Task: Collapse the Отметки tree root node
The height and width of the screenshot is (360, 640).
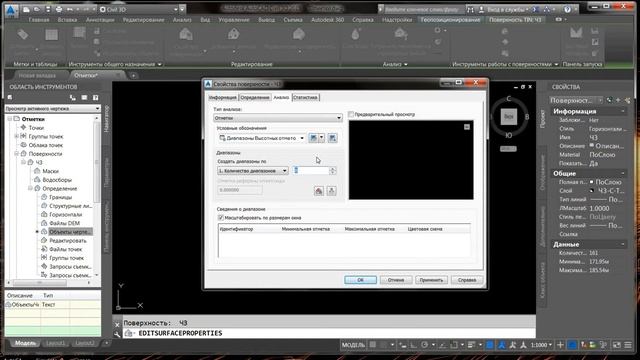Action: click(x=9, y=119)
